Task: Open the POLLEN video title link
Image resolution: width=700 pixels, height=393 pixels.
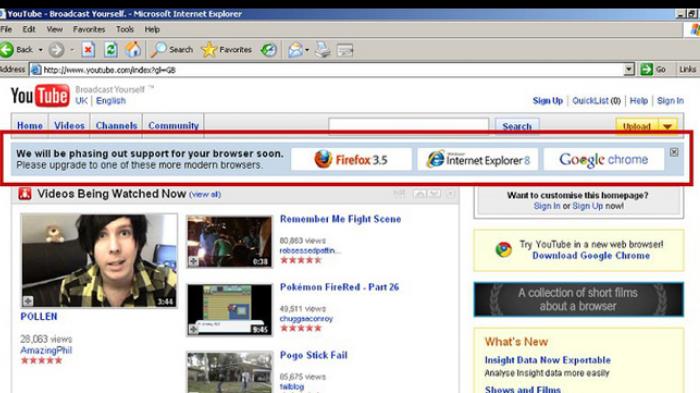Action: pos(39,317)
